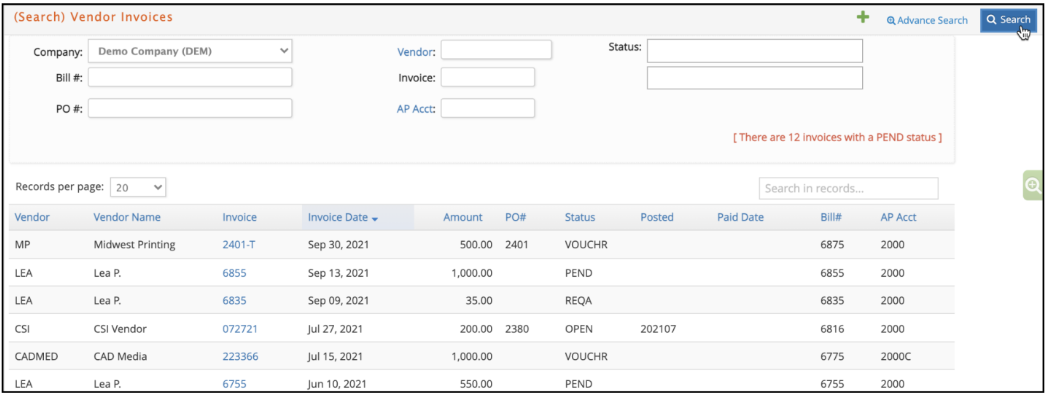
Task: Sort by AP Acct column header
Action: 898,217
